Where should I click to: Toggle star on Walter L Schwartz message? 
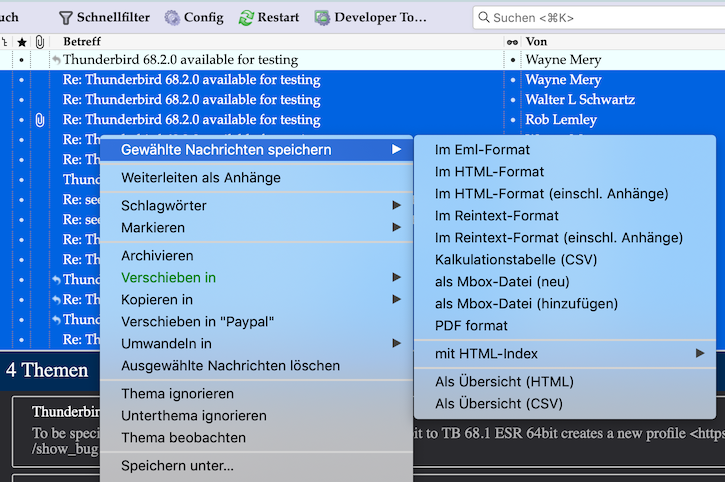point(22,100)
